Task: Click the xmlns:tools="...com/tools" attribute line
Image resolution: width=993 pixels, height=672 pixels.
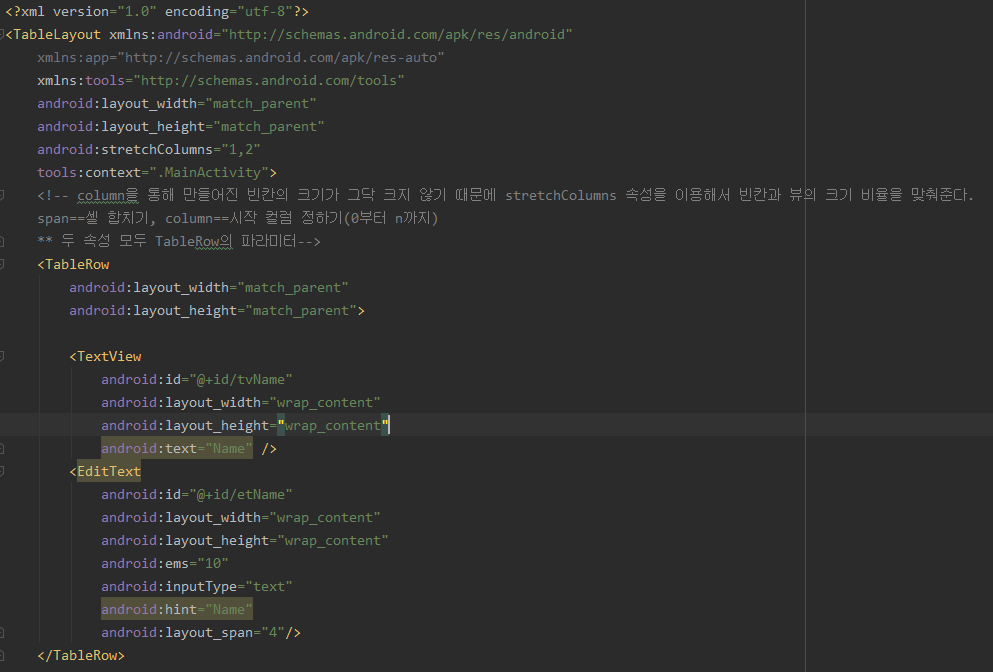Action: 220,80
